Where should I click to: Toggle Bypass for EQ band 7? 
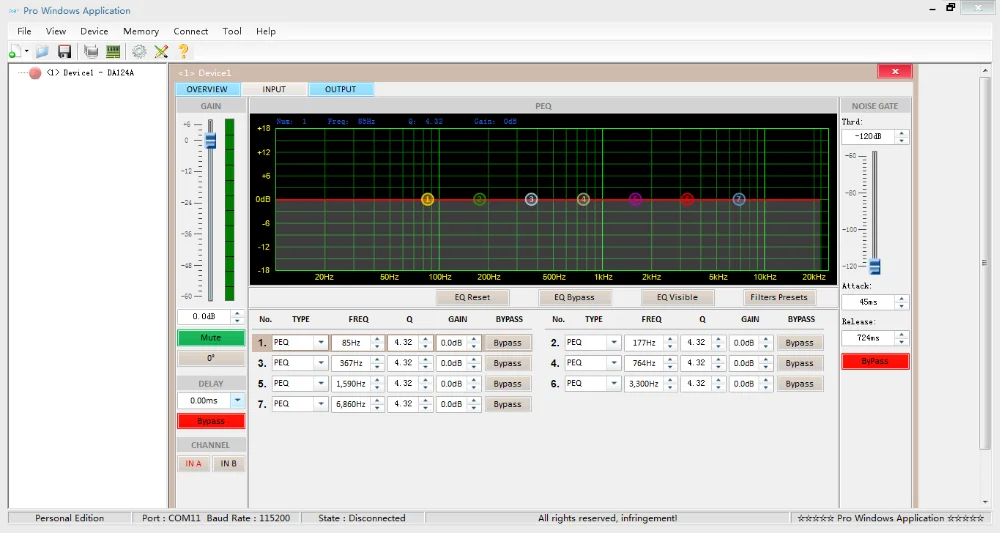(x=508, y=404)
